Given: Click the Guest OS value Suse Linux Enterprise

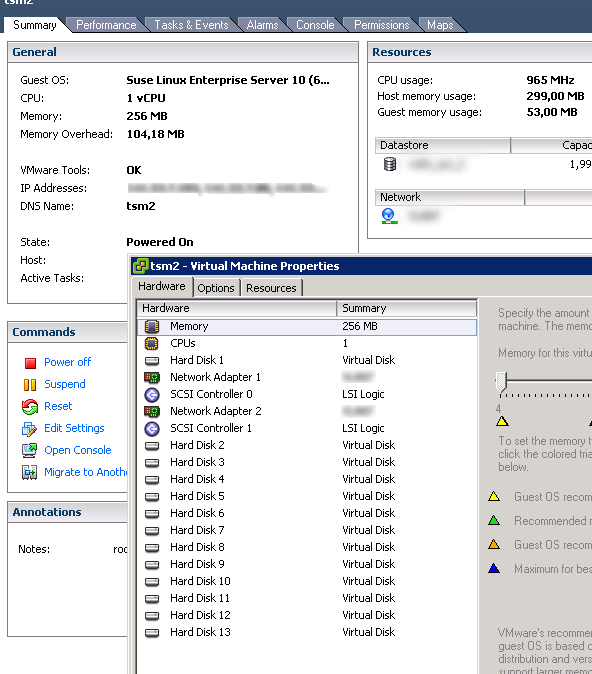Looking at the screenshot, I should (228, 80).
